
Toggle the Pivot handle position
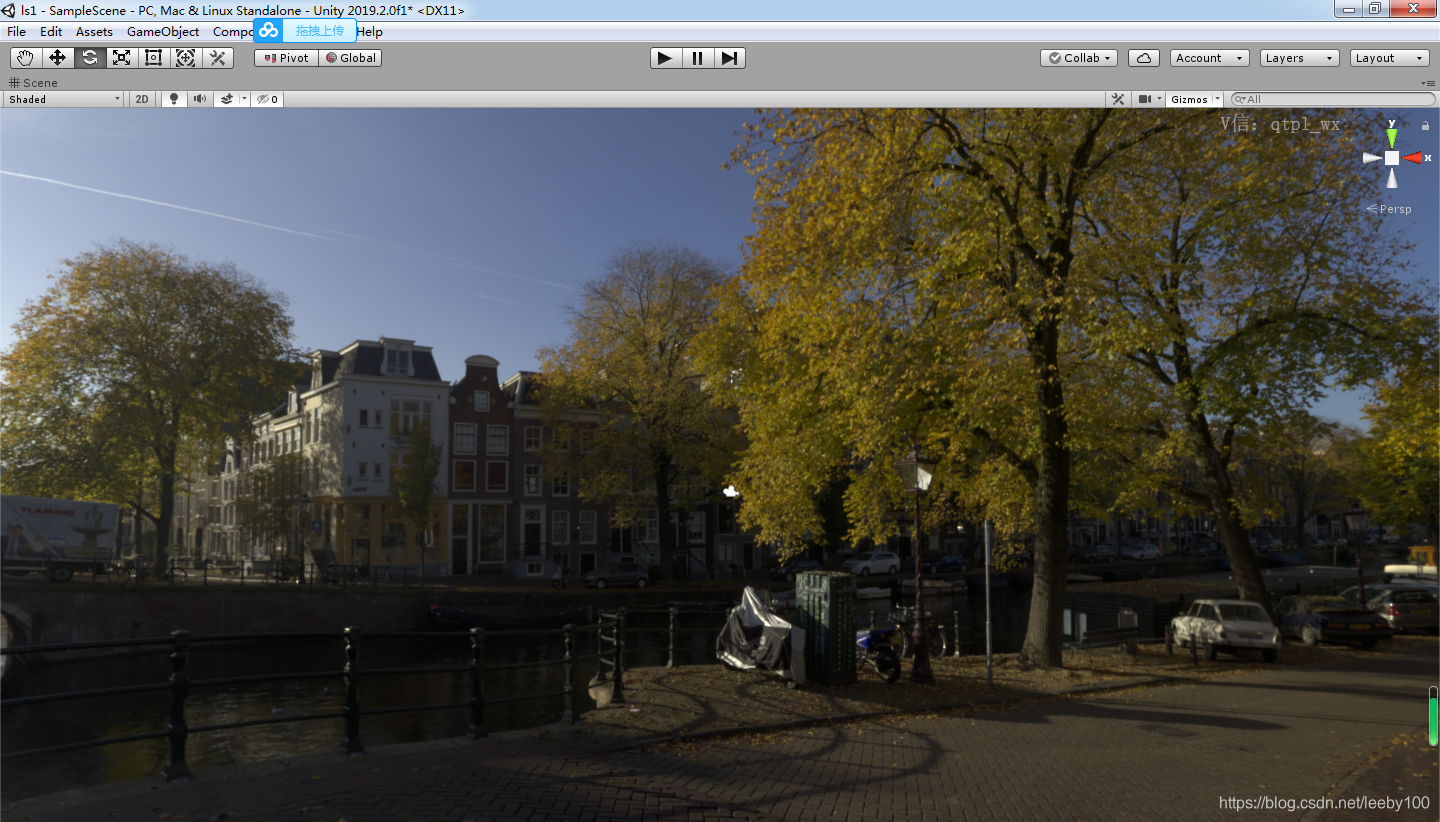click(x=286, y=58)
